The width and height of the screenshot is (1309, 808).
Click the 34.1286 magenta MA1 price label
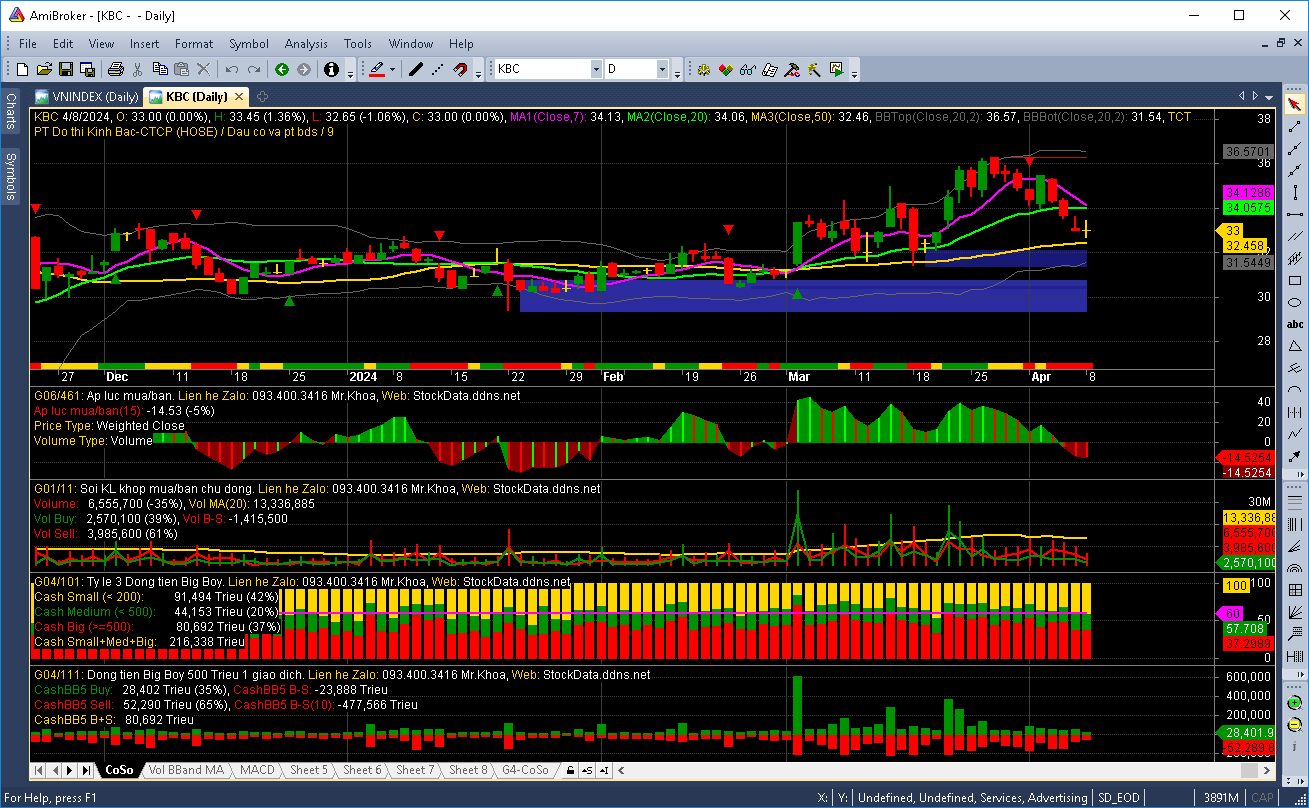click(1247, 192)
